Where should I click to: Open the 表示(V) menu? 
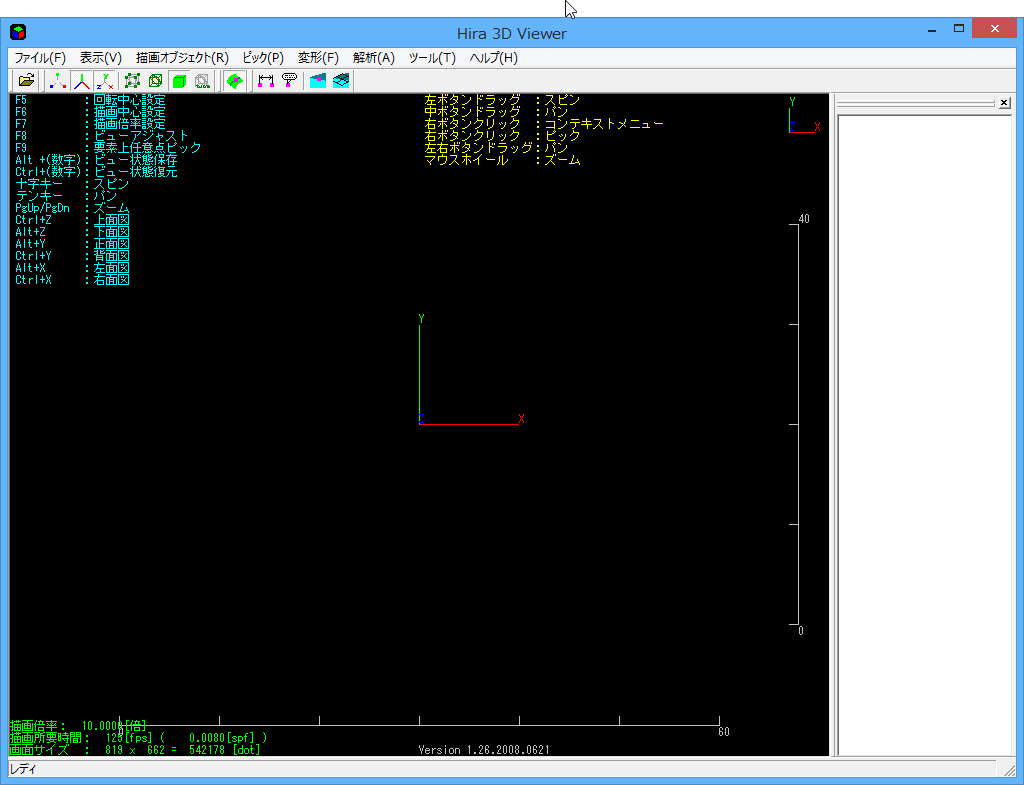click(101, 57)
